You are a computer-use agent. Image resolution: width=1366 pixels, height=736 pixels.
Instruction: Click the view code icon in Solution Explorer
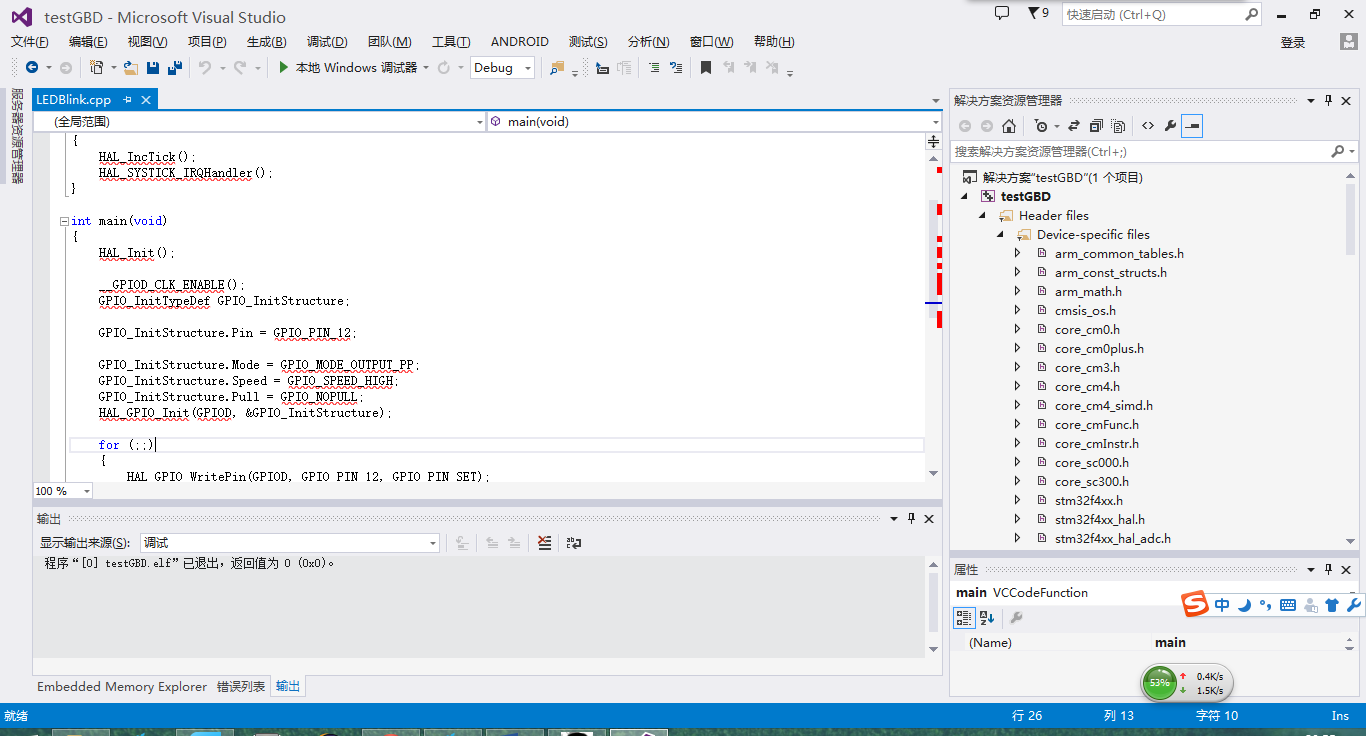click(x=1148, y=126)
